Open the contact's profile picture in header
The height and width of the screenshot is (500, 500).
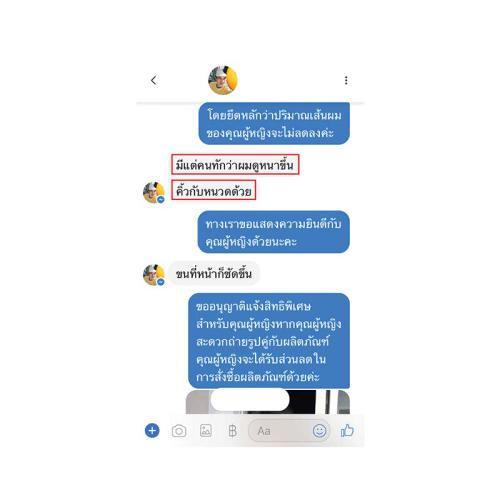coord(223,80)
